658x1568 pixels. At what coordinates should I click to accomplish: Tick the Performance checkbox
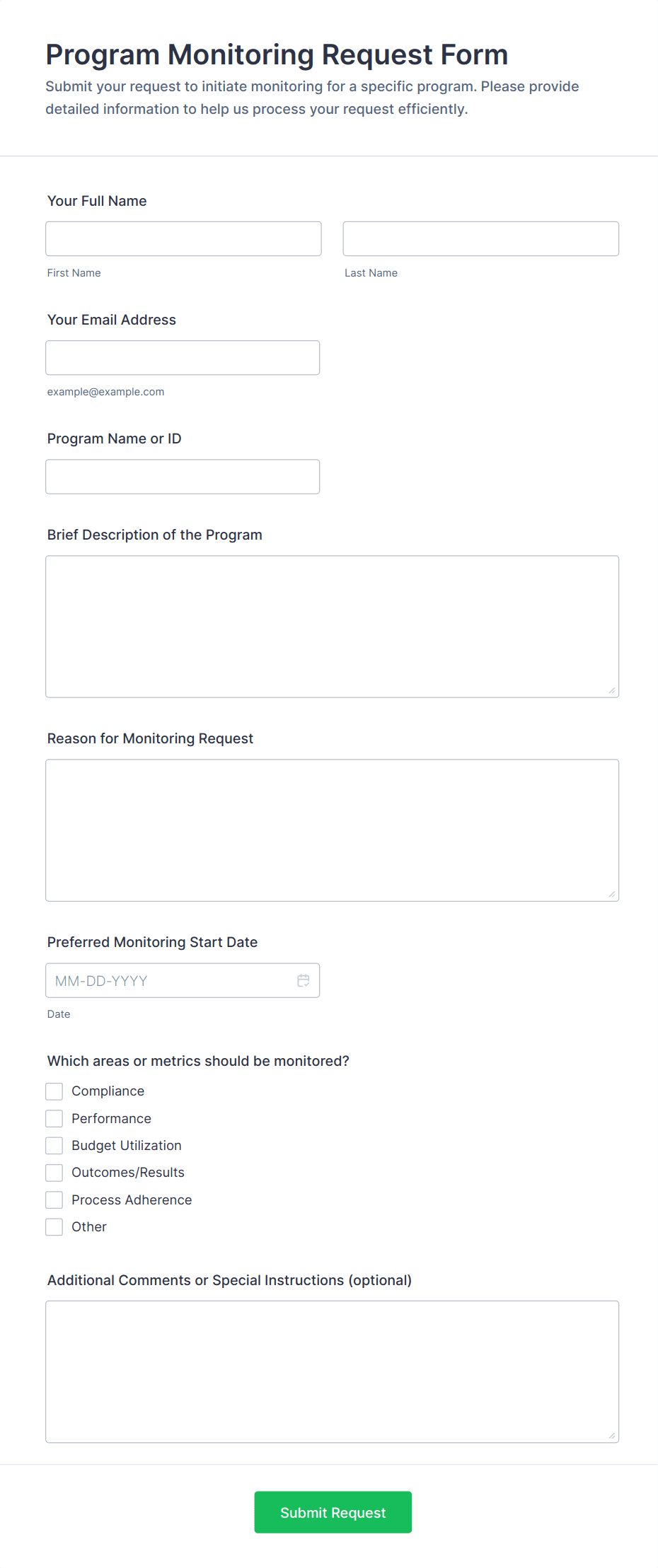[x=54, y=1118]
